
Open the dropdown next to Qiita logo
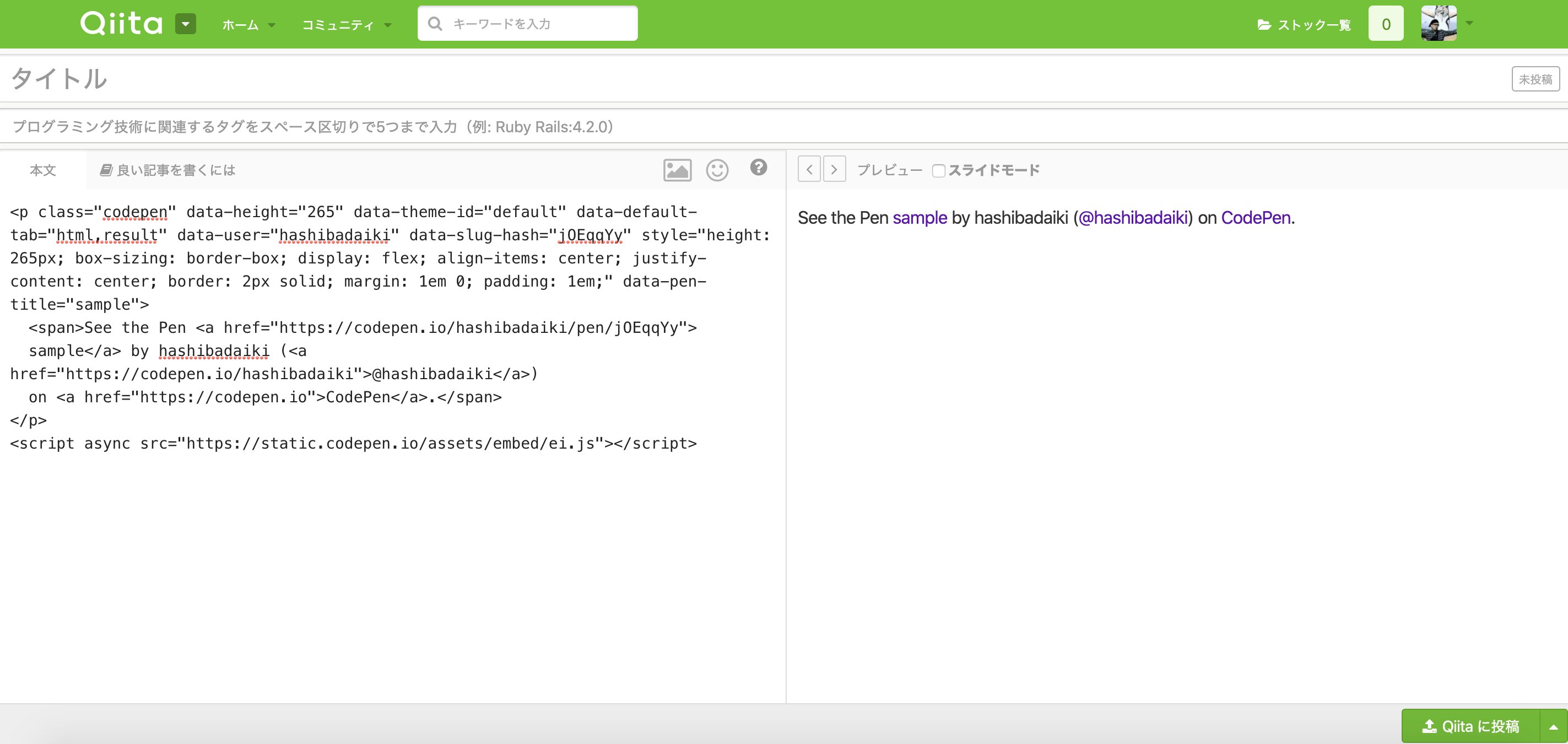[x=186, y=24]
